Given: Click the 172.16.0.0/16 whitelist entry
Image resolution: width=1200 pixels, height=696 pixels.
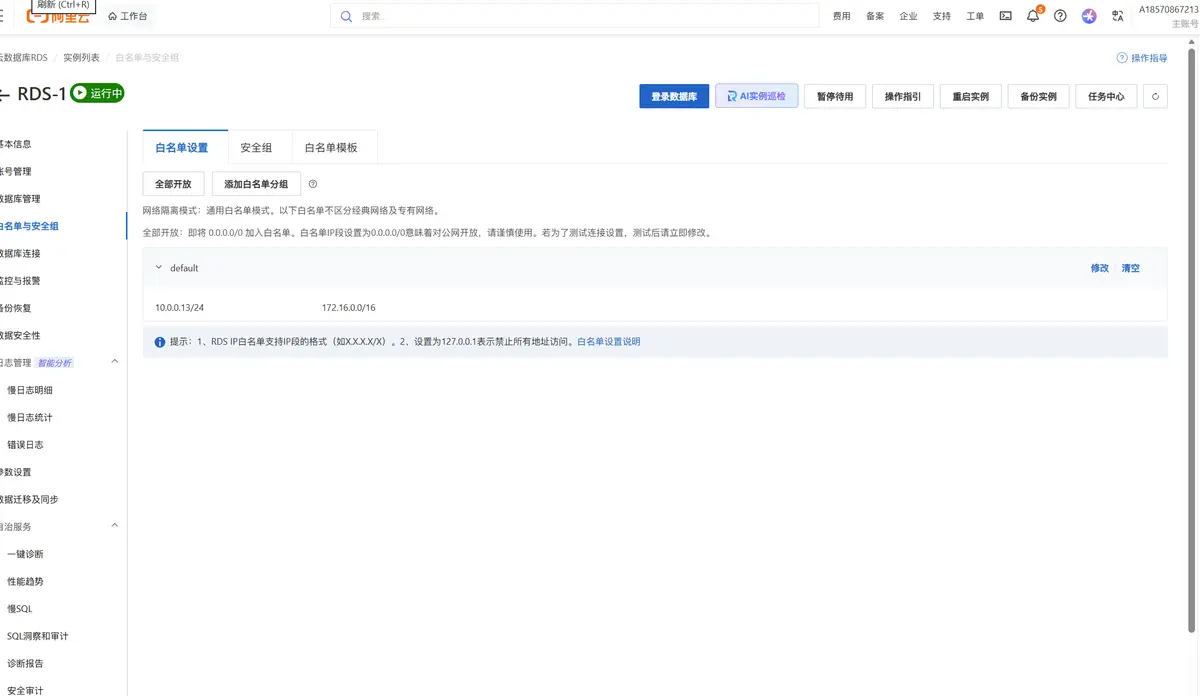Looking at the screenshot, I should tap(349, 307).
